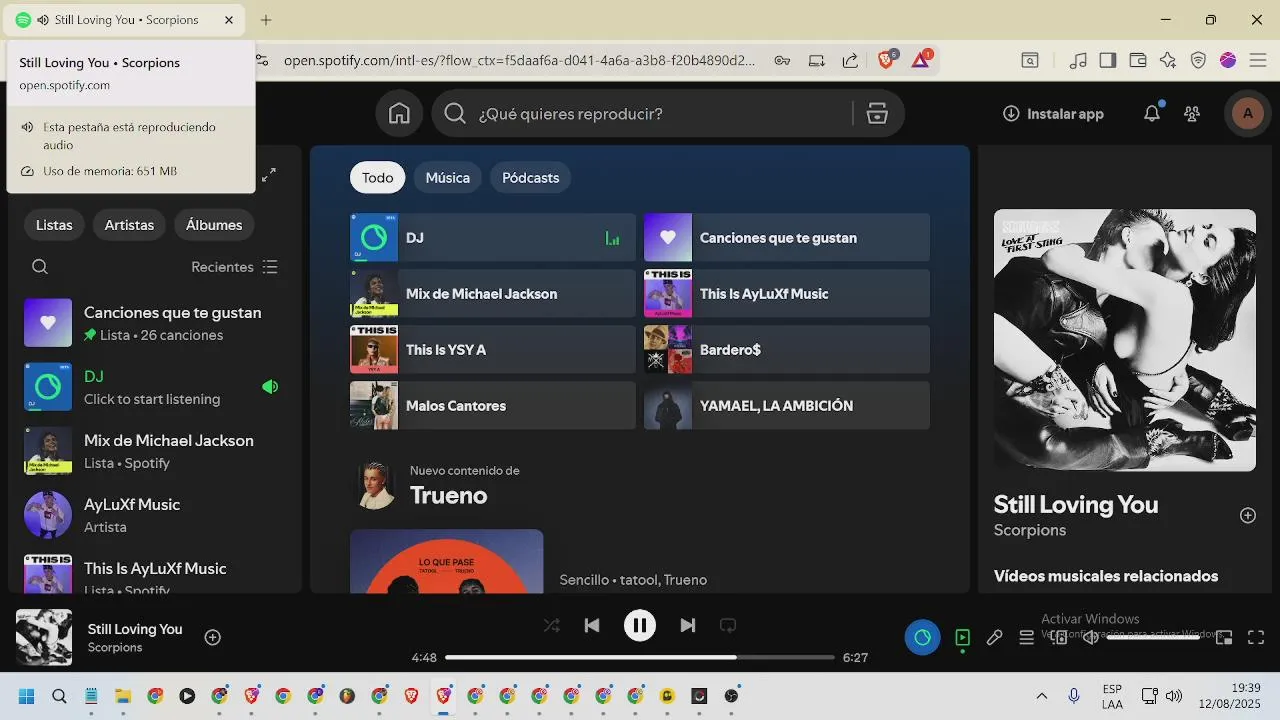1280x720 pixels.
Task: Filter library by Listas
Action: click(54, 225)
